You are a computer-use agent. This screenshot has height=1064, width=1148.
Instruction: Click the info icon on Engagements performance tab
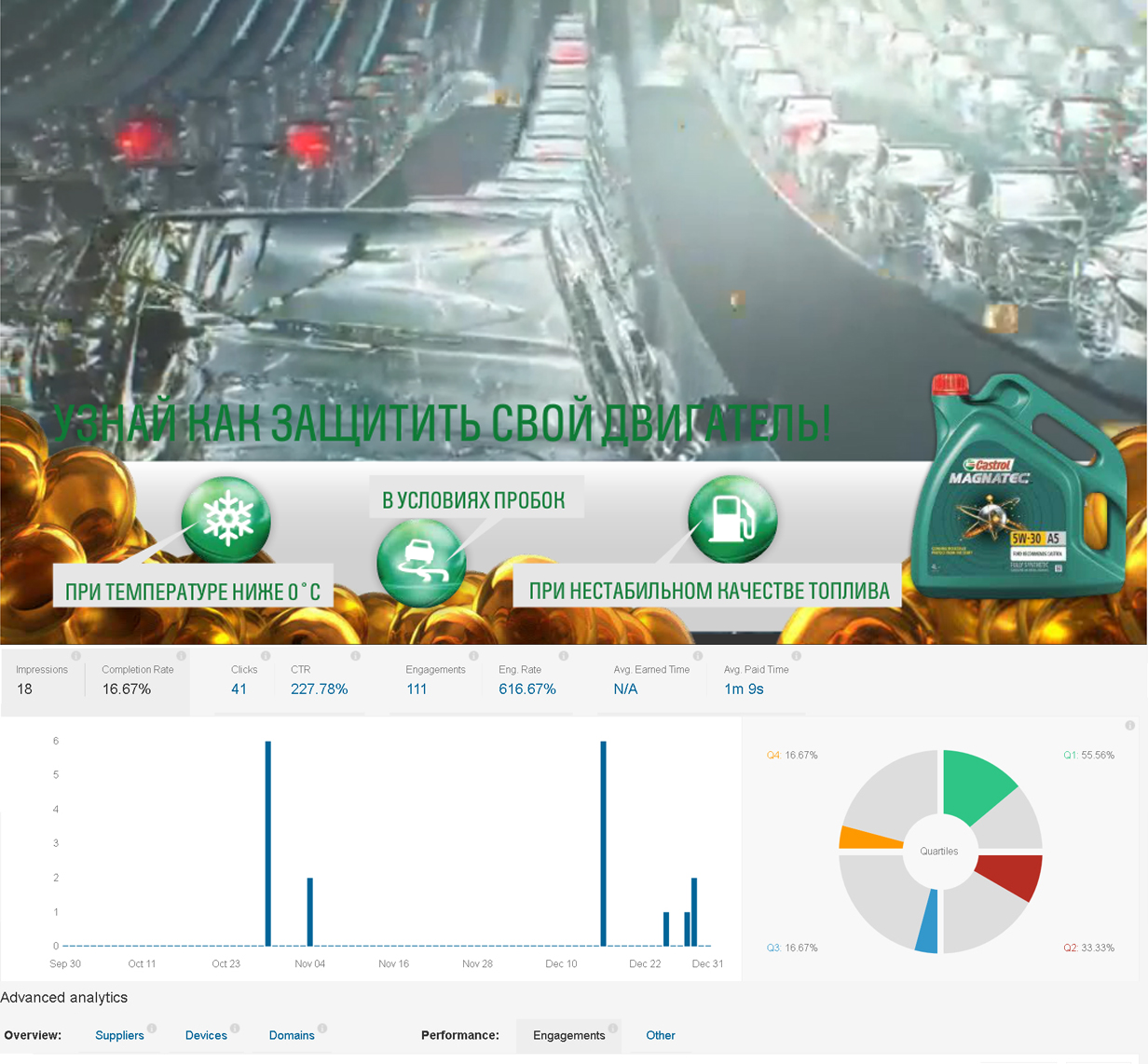(x=612, y=1029)
